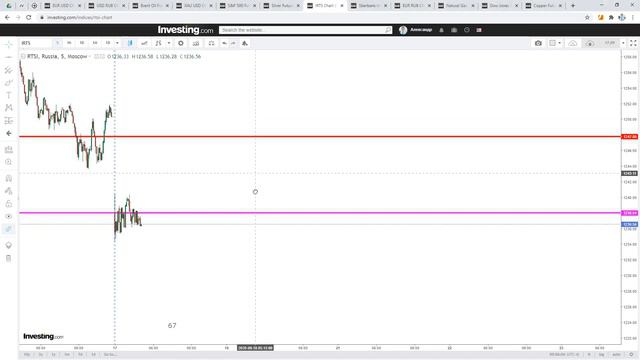Click the undo arrow
Image resolution: width=640 pixels, height=360 pixels.
tap(224, 43)
